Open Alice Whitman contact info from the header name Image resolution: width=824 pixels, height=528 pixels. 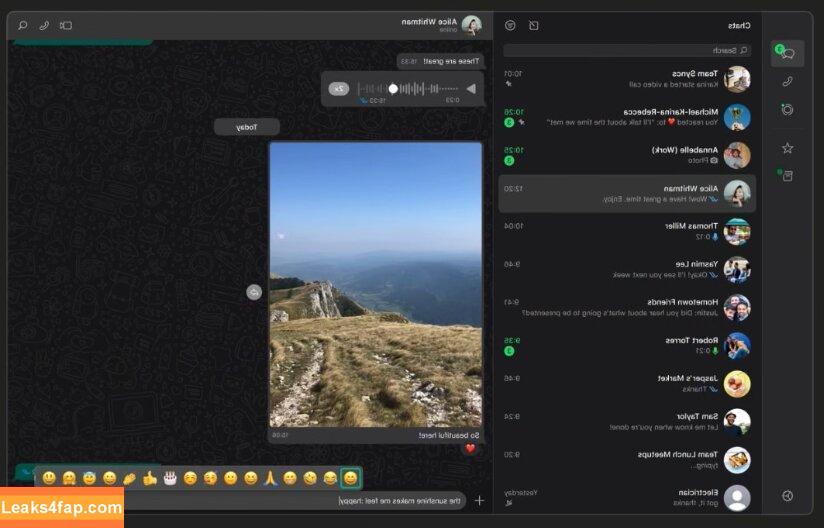pos(429,22)
